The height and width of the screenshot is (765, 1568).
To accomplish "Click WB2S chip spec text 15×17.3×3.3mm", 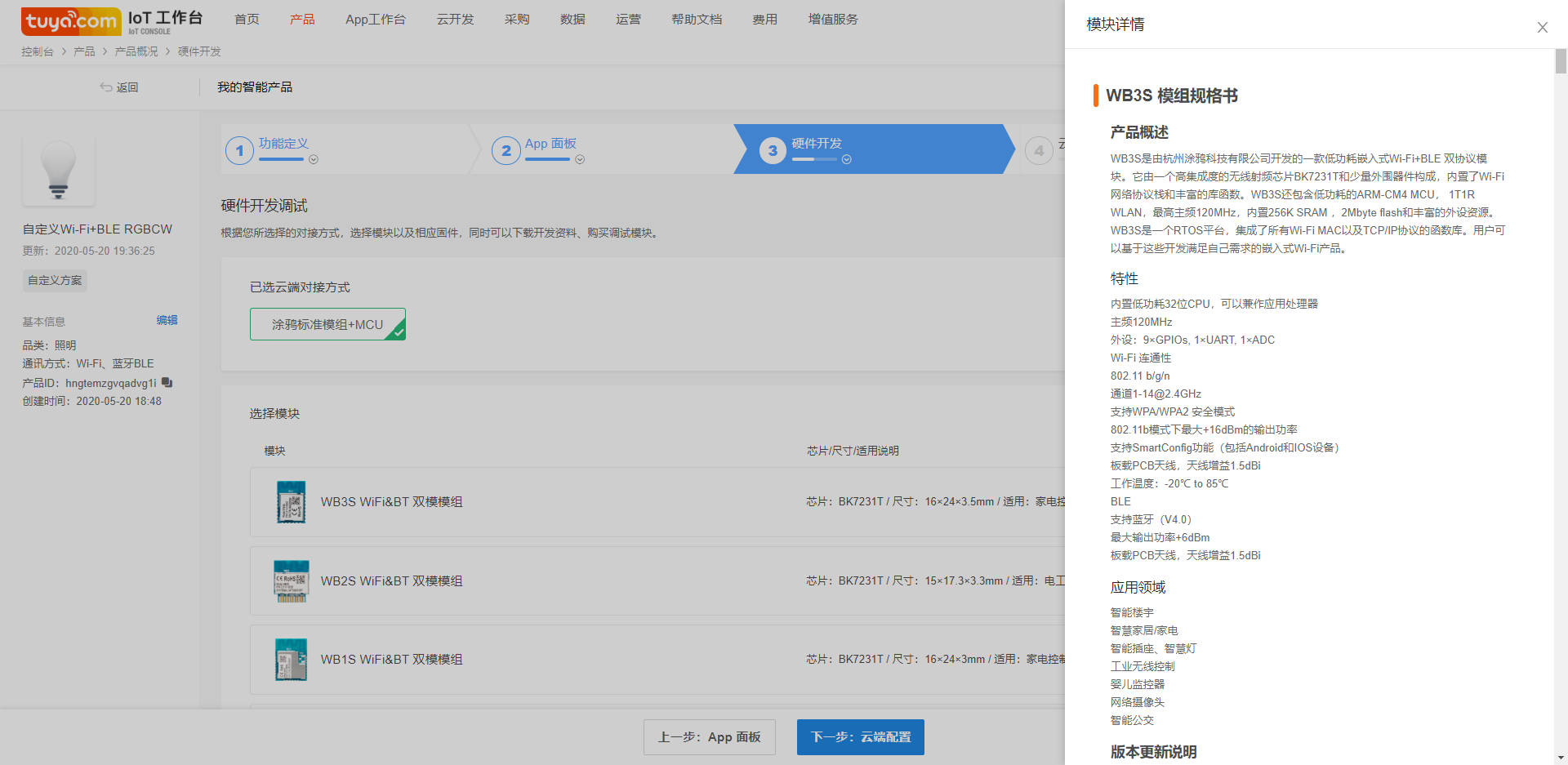I will coord(935,581).
